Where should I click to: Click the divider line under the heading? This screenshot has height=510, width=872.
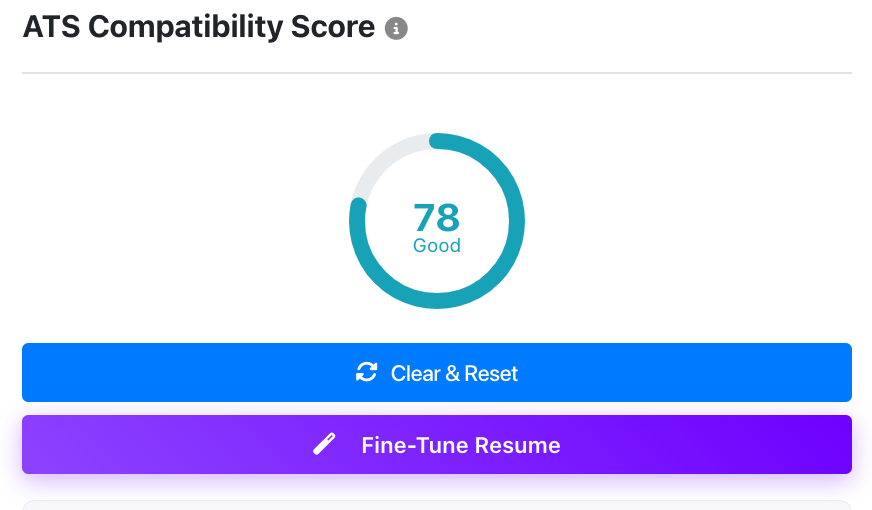pyautogui.click(x=437, y=73)
